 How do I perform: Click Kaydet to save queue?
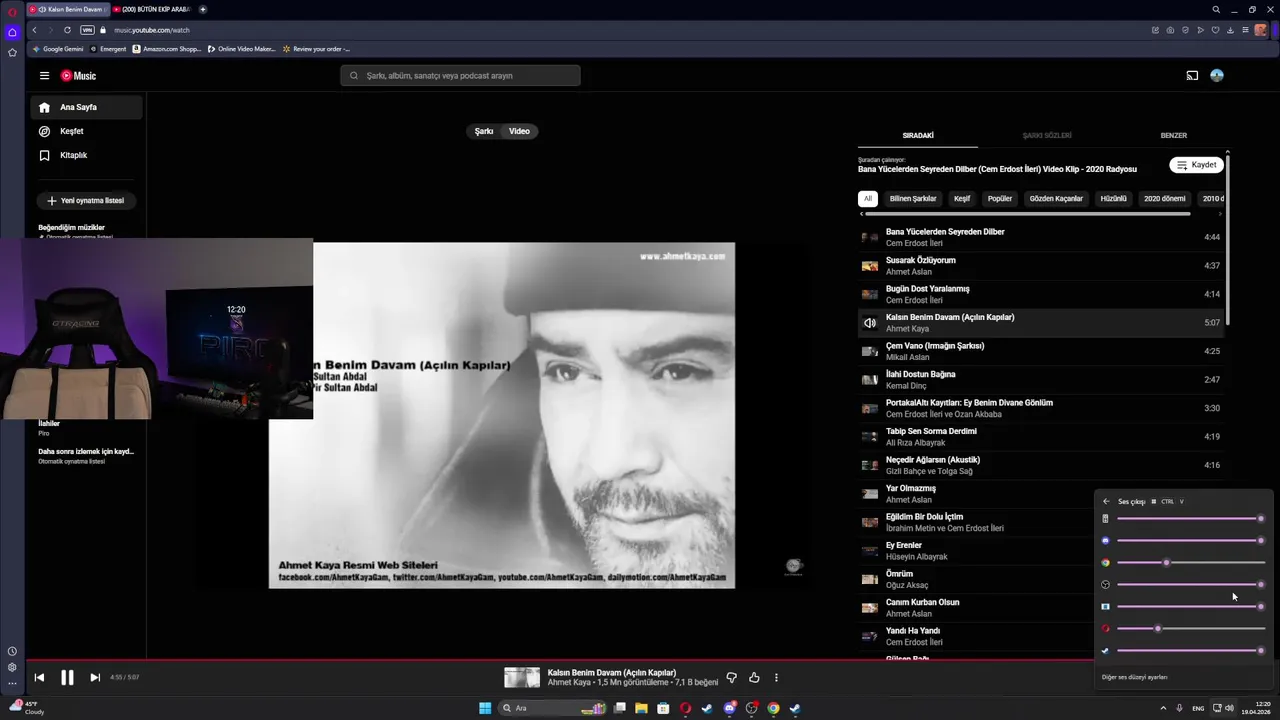pyautogui.click(x=1196, y=165)
